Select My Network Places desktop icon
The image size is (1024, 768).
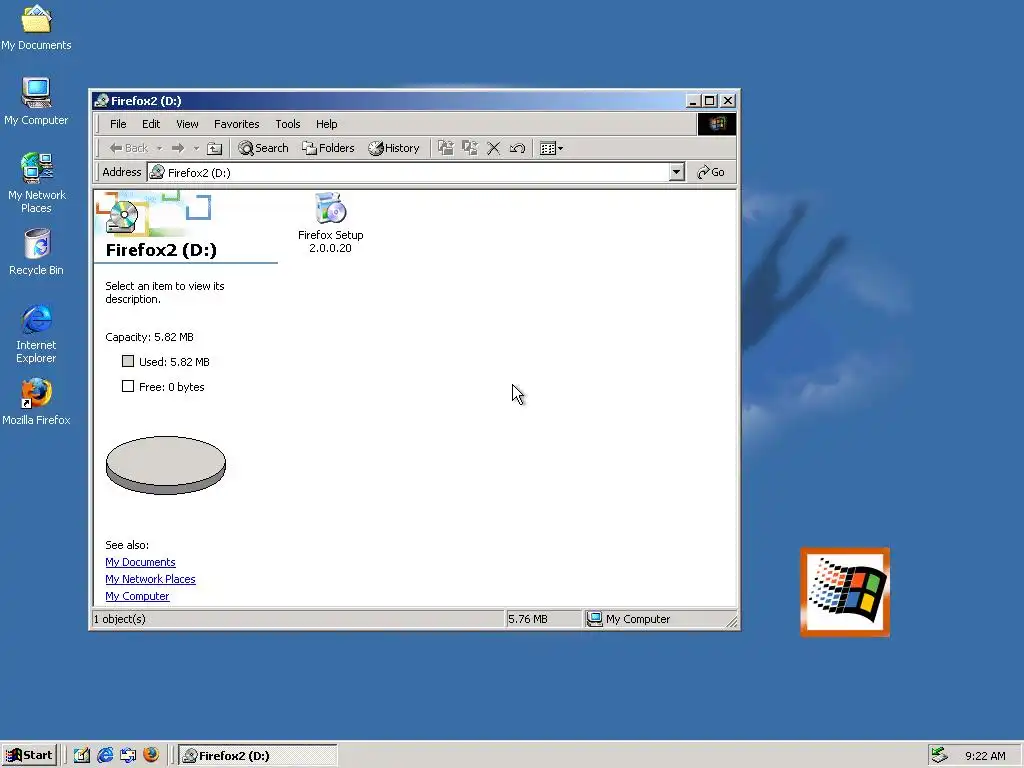click(x=36, y=183)
